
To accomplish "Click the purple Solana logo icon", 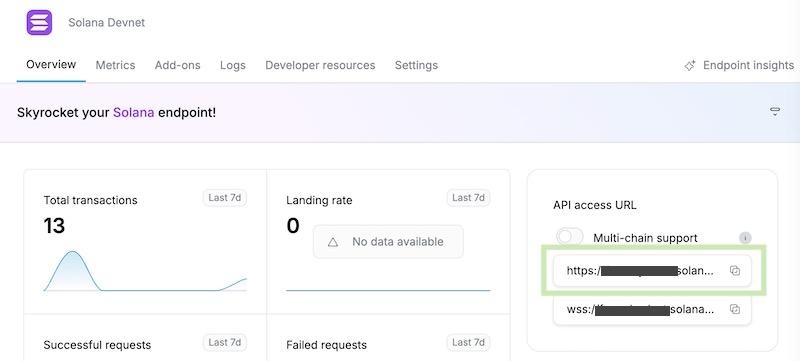I will (39, 22).
